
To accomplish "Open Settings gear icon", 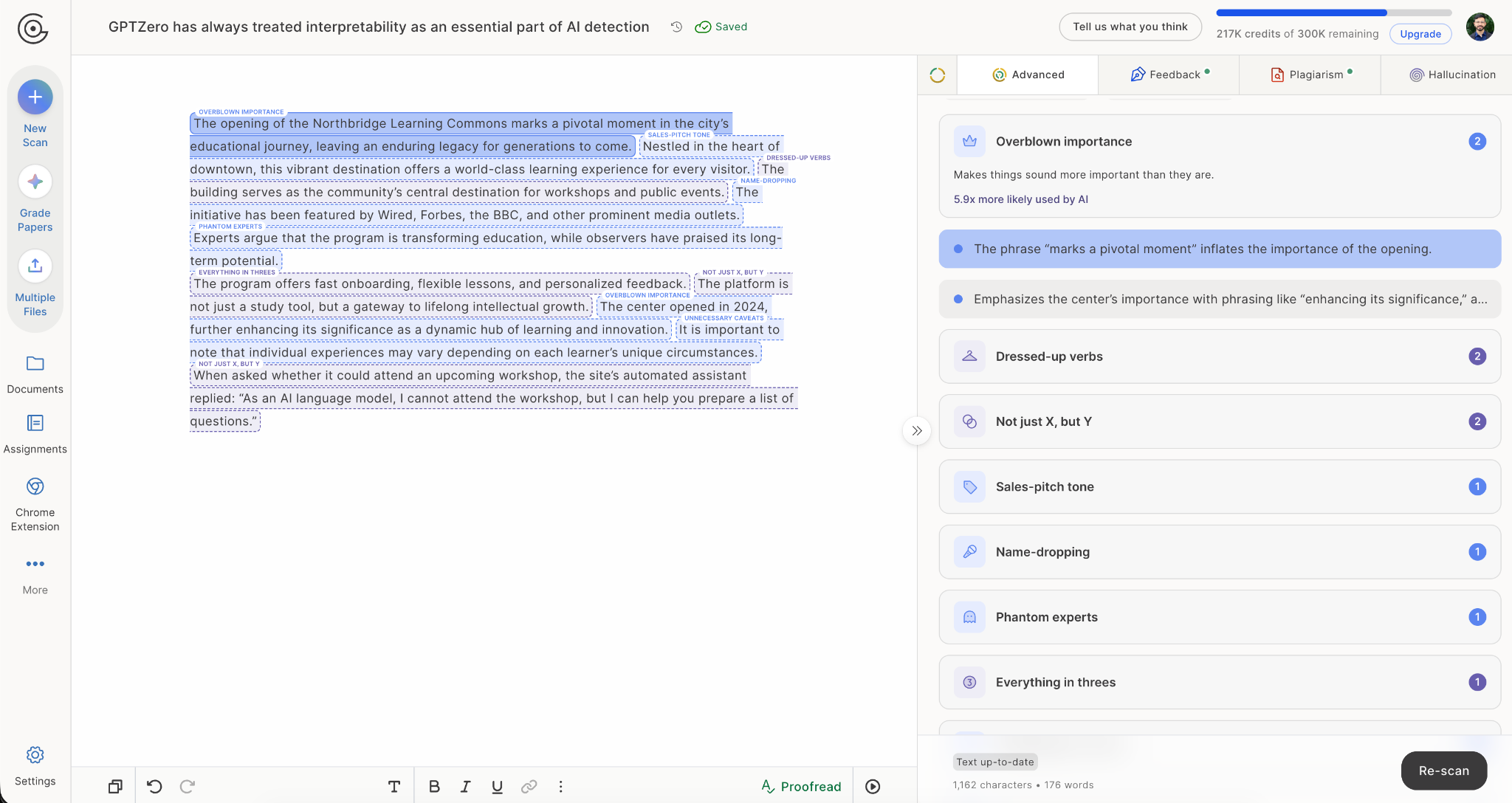I will tap(35, 755).
